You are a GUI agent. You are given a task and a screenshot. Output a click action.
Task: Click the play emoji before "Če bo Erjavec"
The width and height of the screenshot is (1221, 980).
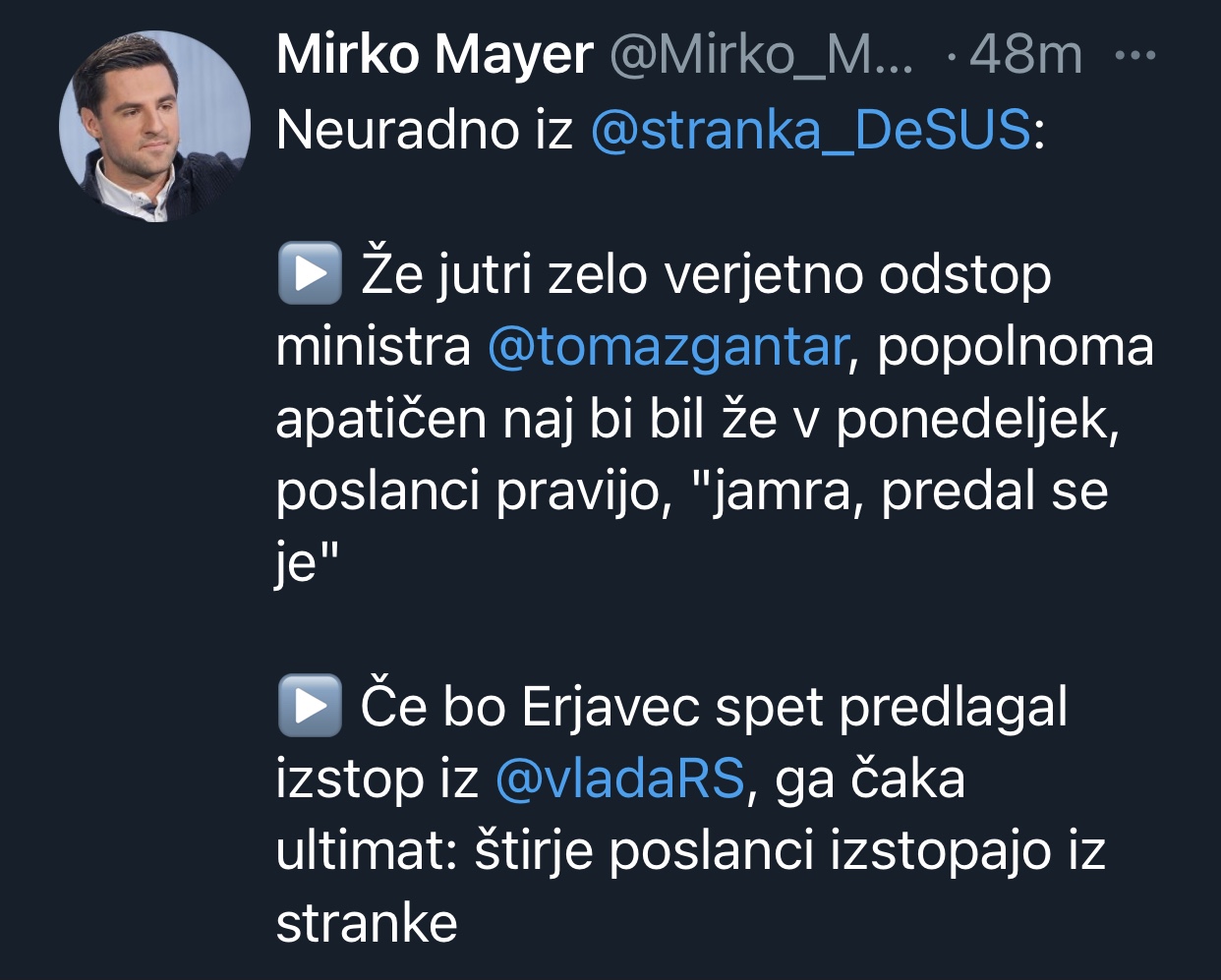(x=309, y=706)
